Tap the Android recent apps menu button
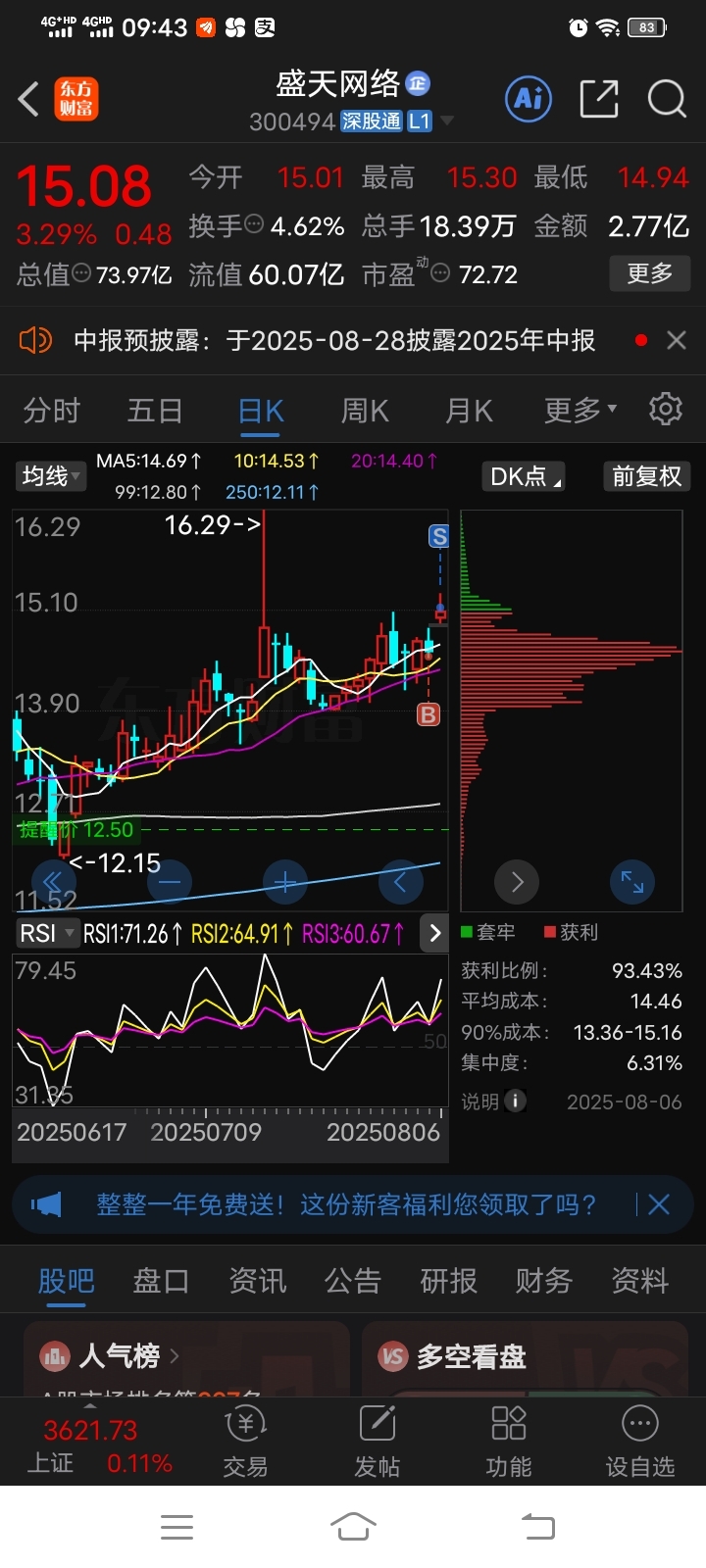The width and height of the screenshot is (706, 1568). [176, 1526]
